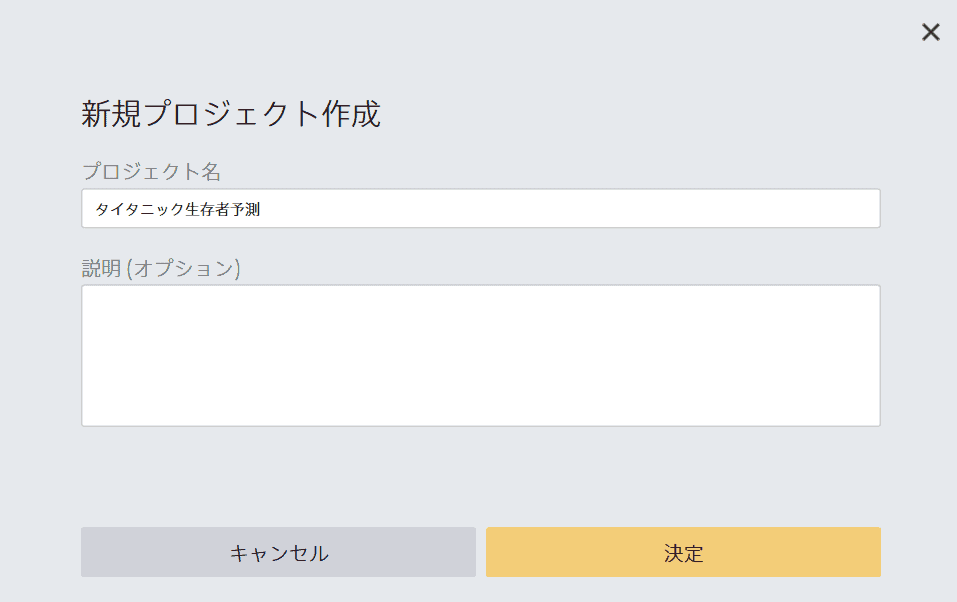Click the empty description box
Image resolution: width=957 pixels, height=602 pixels.
(x=480, y=355)
